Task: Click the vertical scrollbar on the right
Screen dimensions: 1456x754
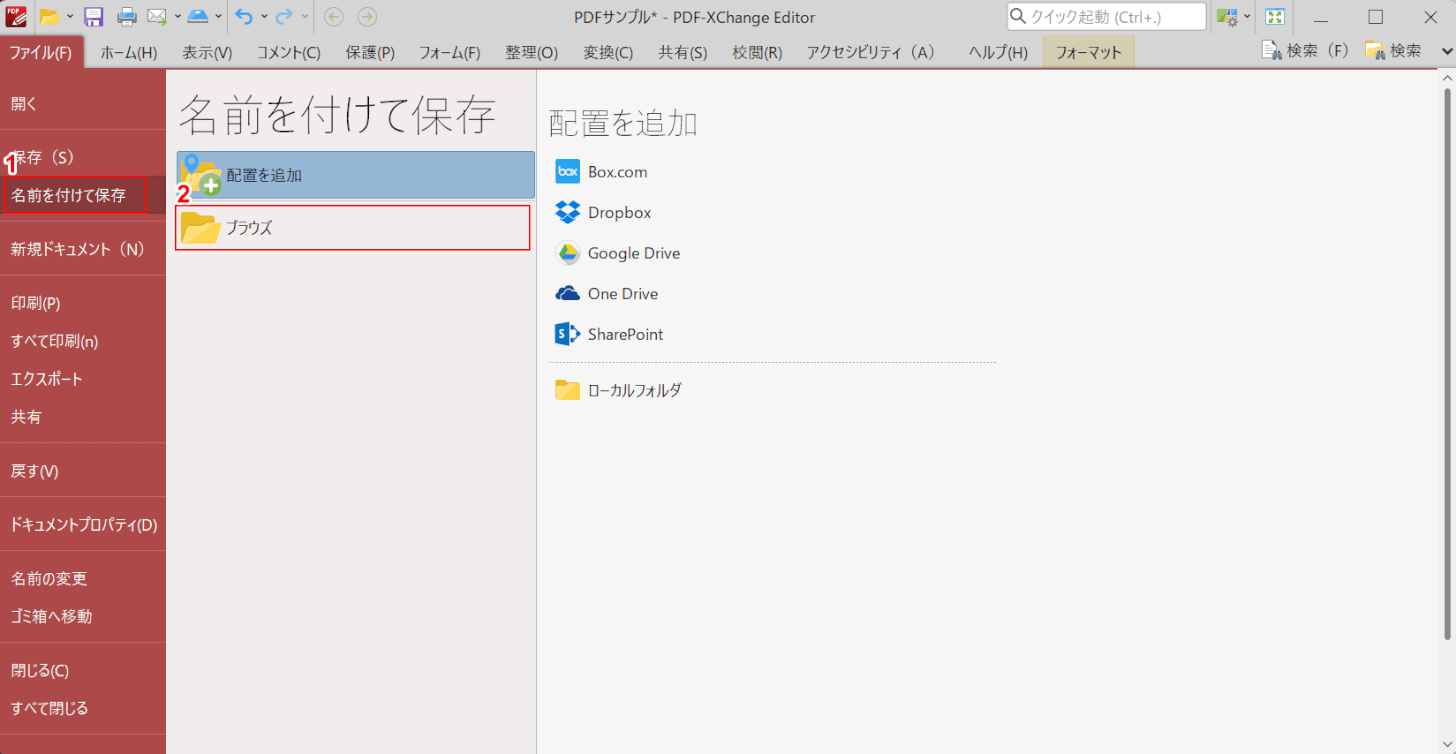Action: [x=1448, y=364]
